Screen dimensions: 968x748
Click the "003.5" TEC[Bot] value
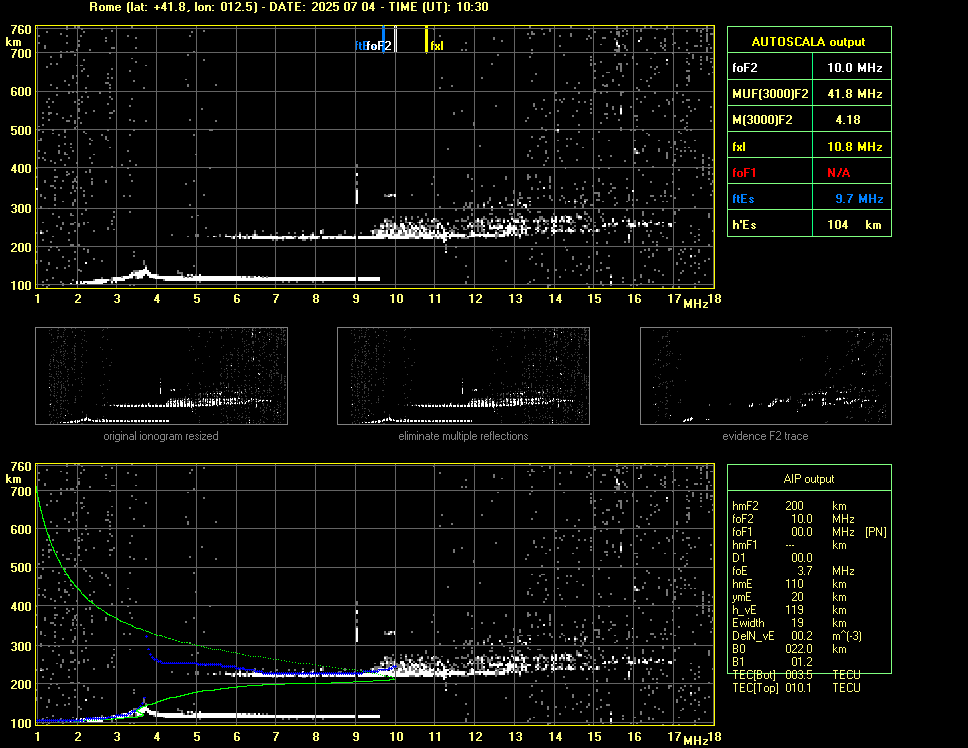click(799, 675)
